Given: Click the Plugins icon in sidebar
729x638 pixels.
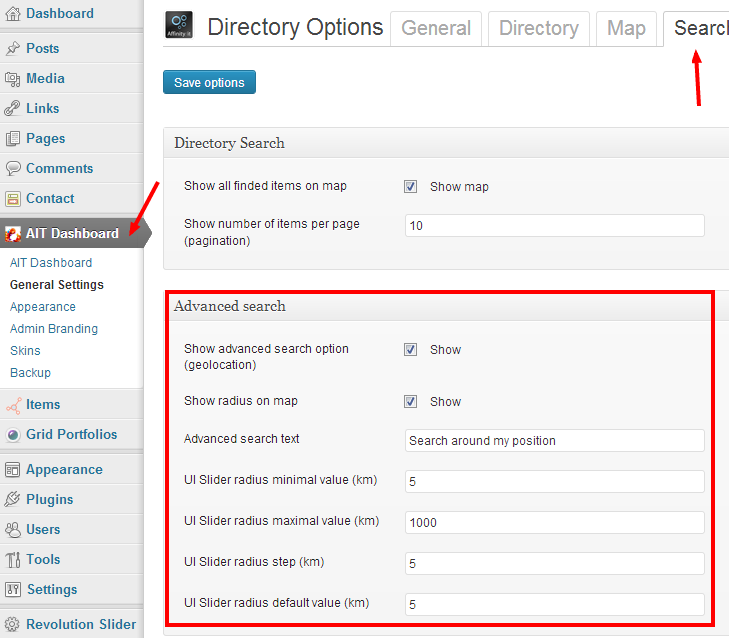Looking at the screenshot, I should pos(13,499).
